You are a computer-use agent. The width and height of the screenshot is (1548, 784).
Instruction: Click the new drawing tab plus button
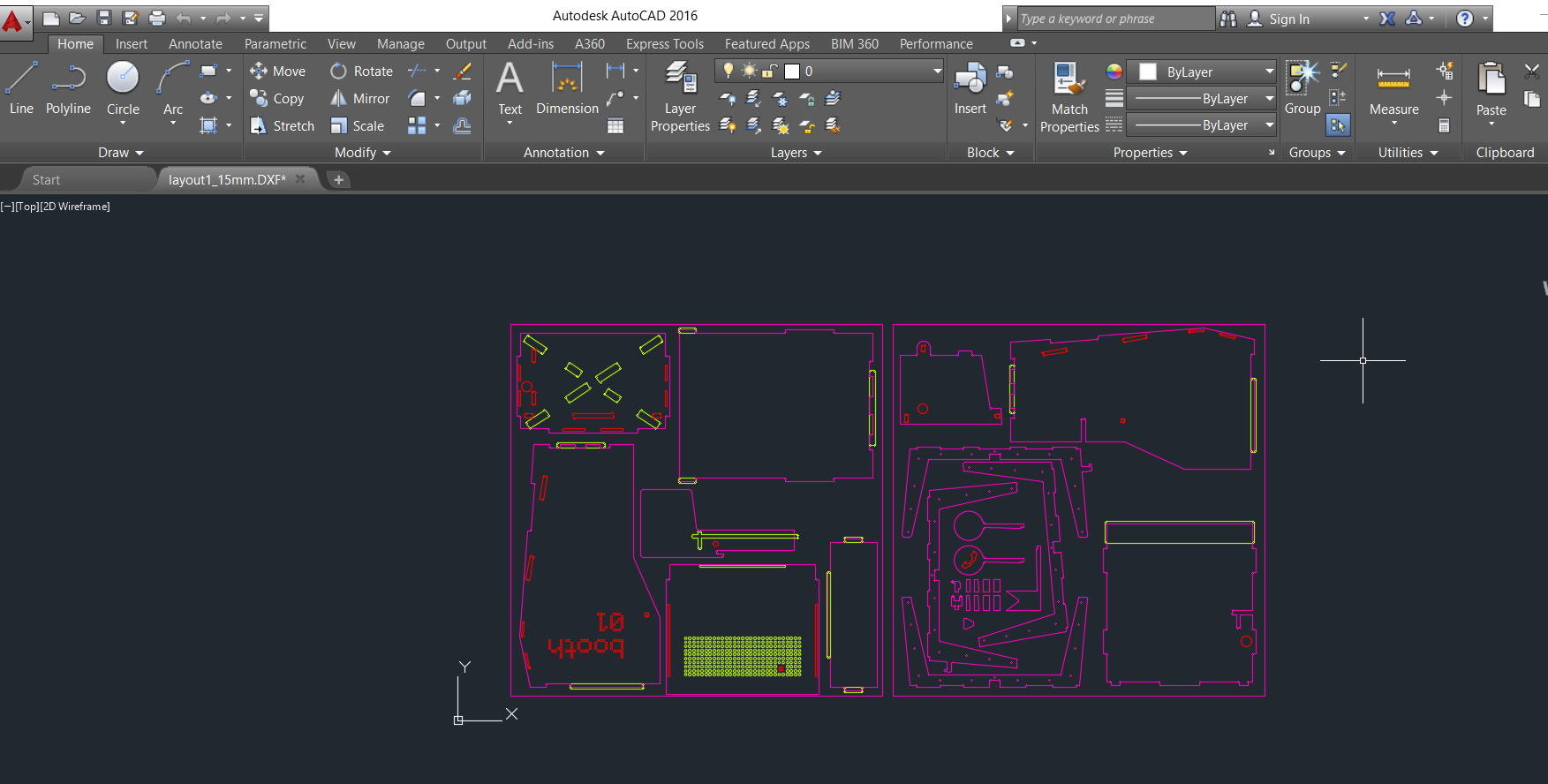click(x=338, y=180)
